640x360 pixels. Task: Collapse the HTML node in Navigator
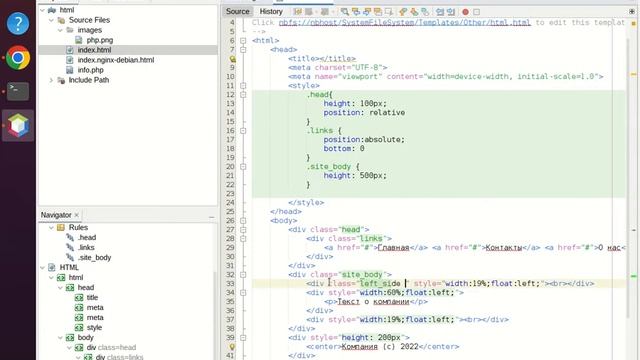(x=42, y=268)
